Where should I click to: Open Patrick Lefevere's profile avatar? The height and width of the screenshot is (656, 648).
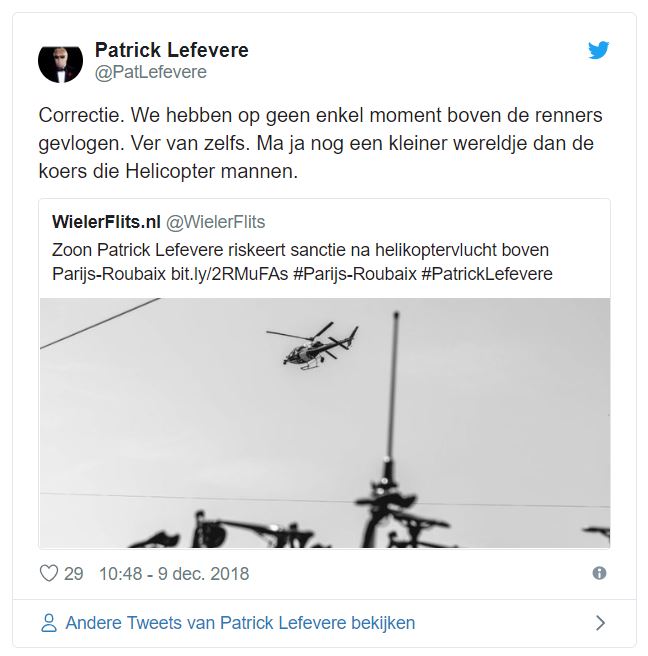(x=60, y=61)
